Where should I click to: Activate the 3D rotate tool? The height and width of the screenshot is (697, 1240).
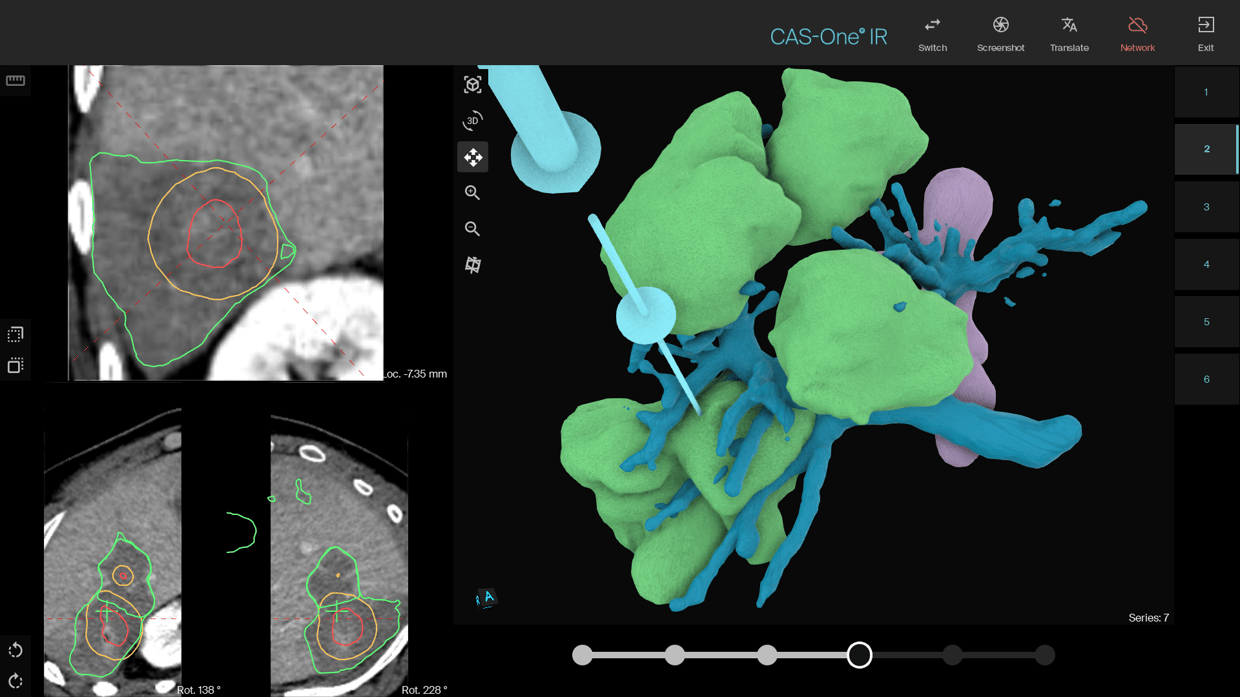point(473,121)
